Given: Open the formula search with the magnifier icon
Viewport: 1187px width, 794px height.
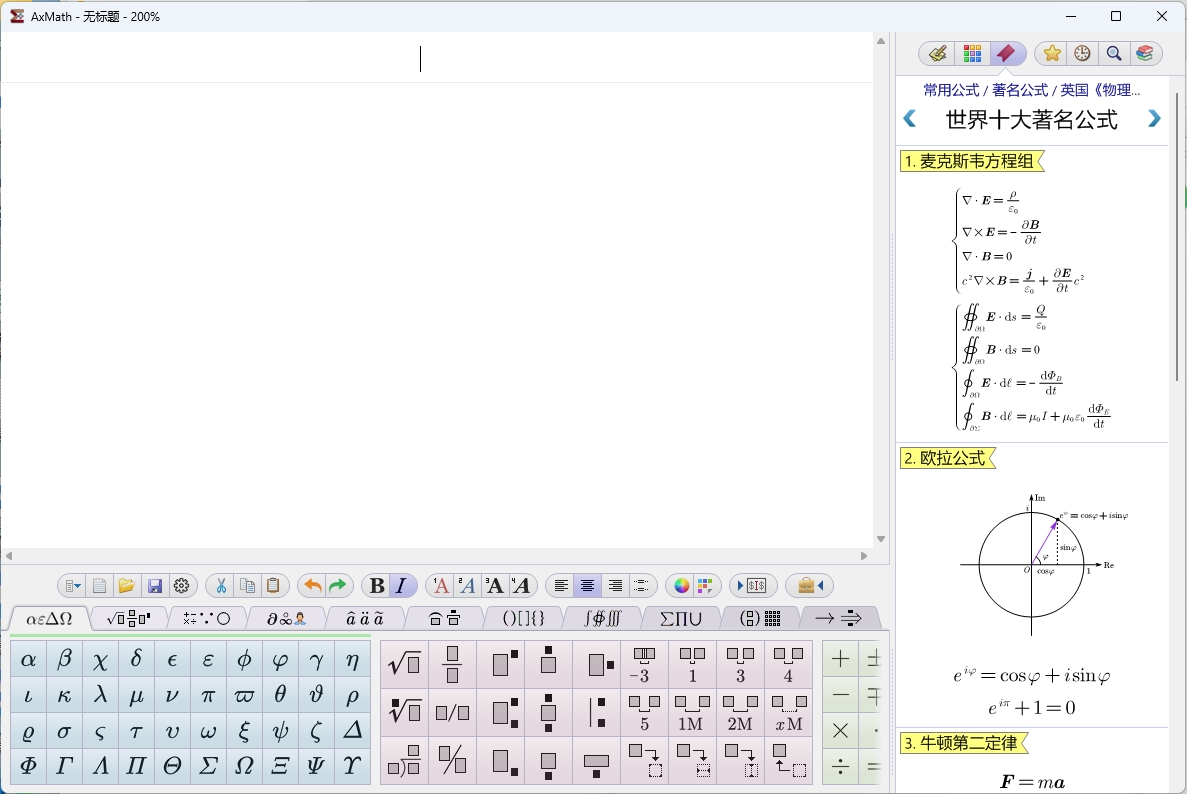Looking at the screenshot, I should [1114, 53].
